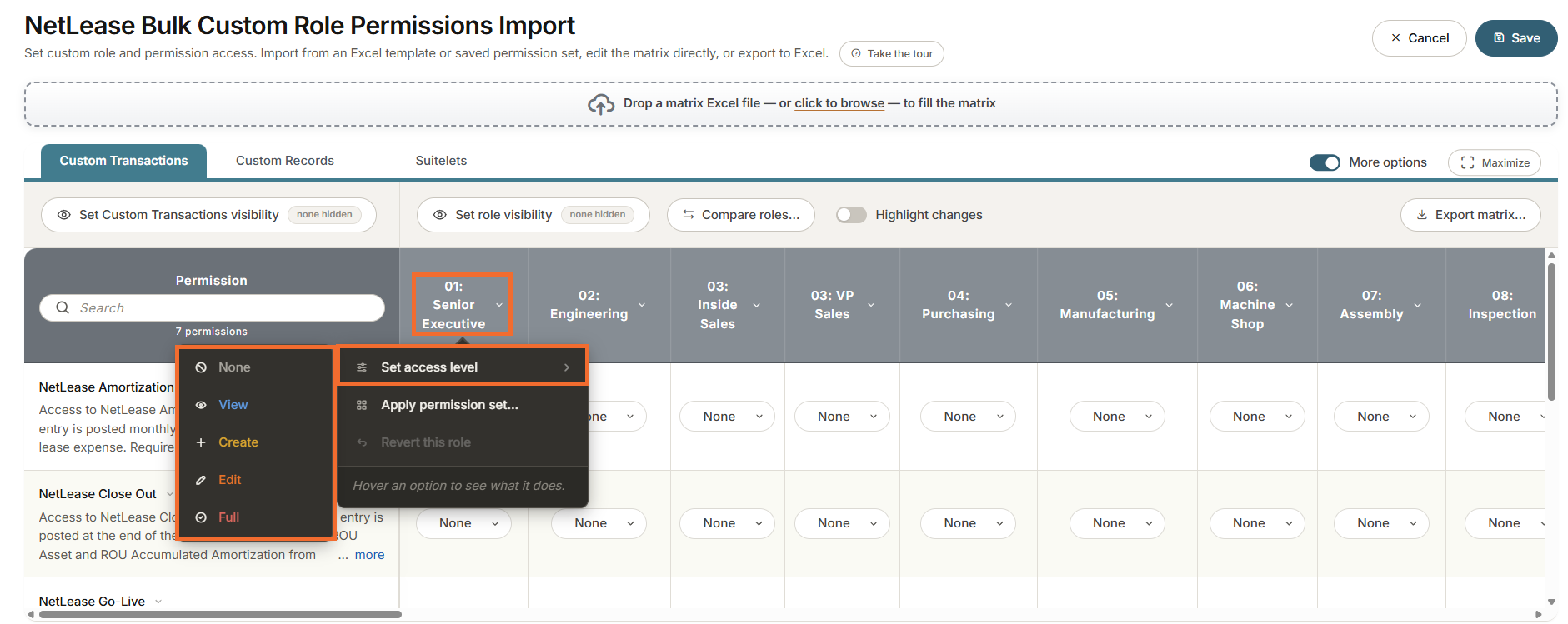Switch to the Suitelets tab

[x=441, y=161]
